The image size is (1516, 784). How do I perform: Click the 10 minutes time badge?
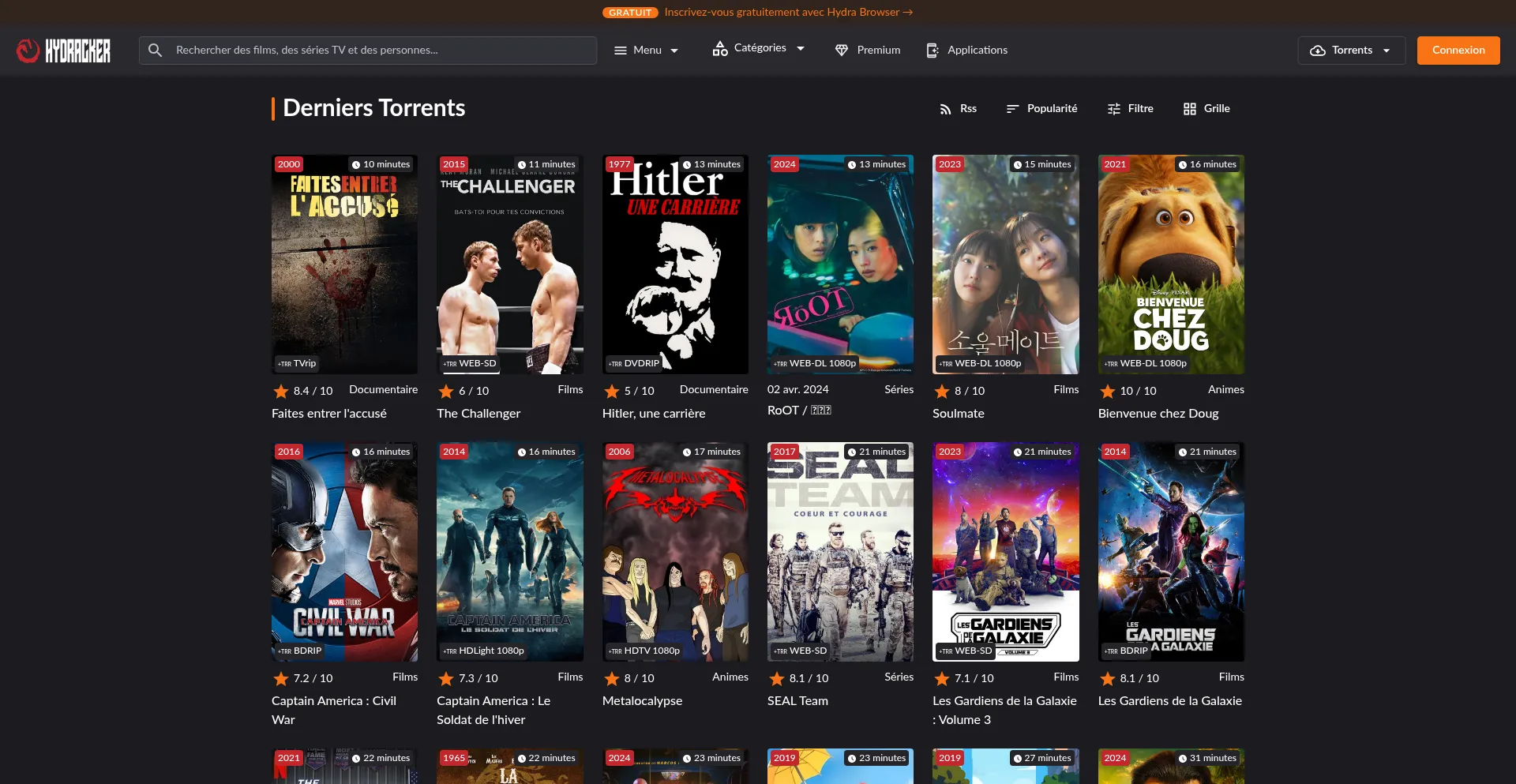click(x=381, y=164)
